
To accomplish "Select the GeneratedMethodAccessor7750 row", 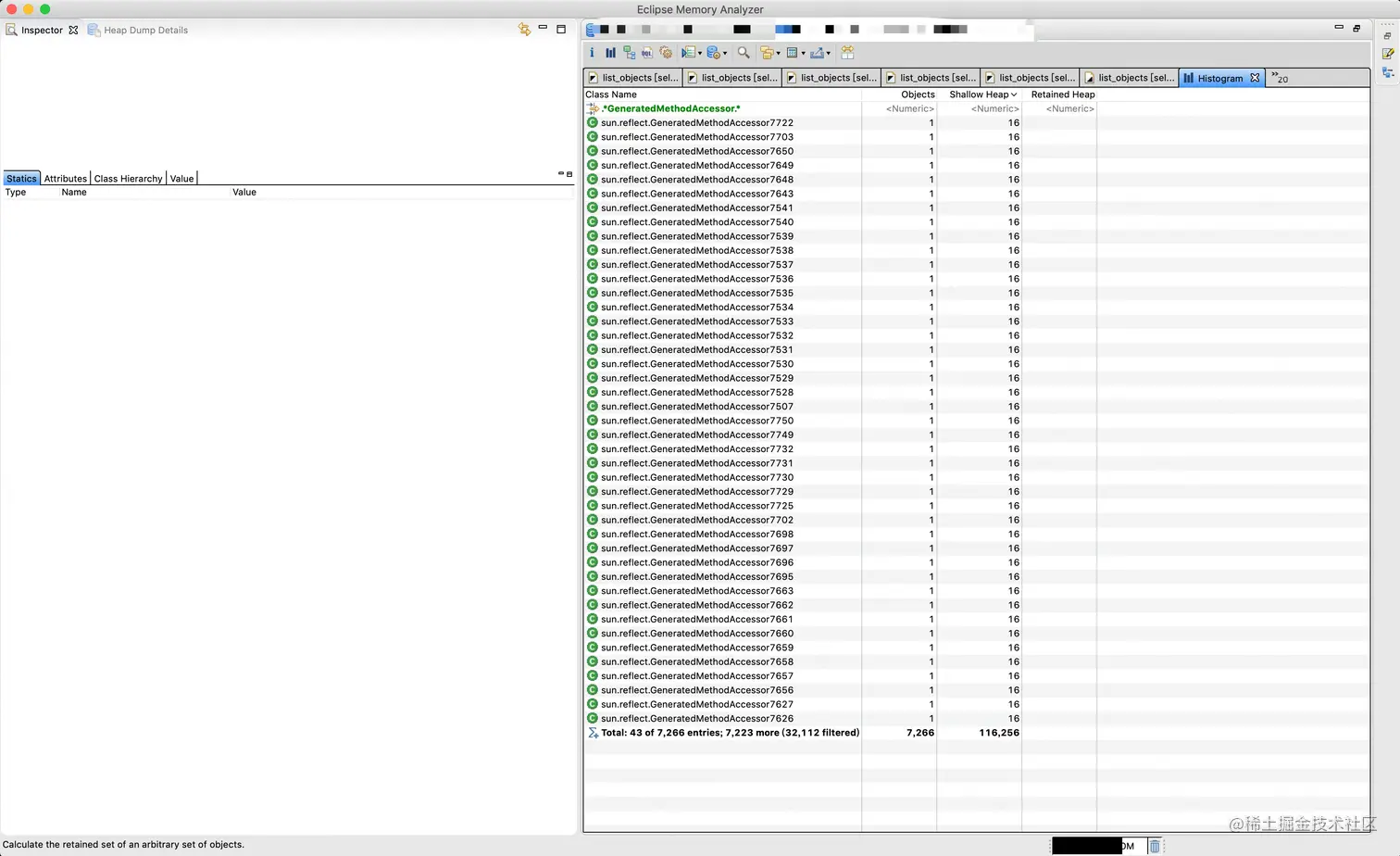I will click(x=977, y=421).
